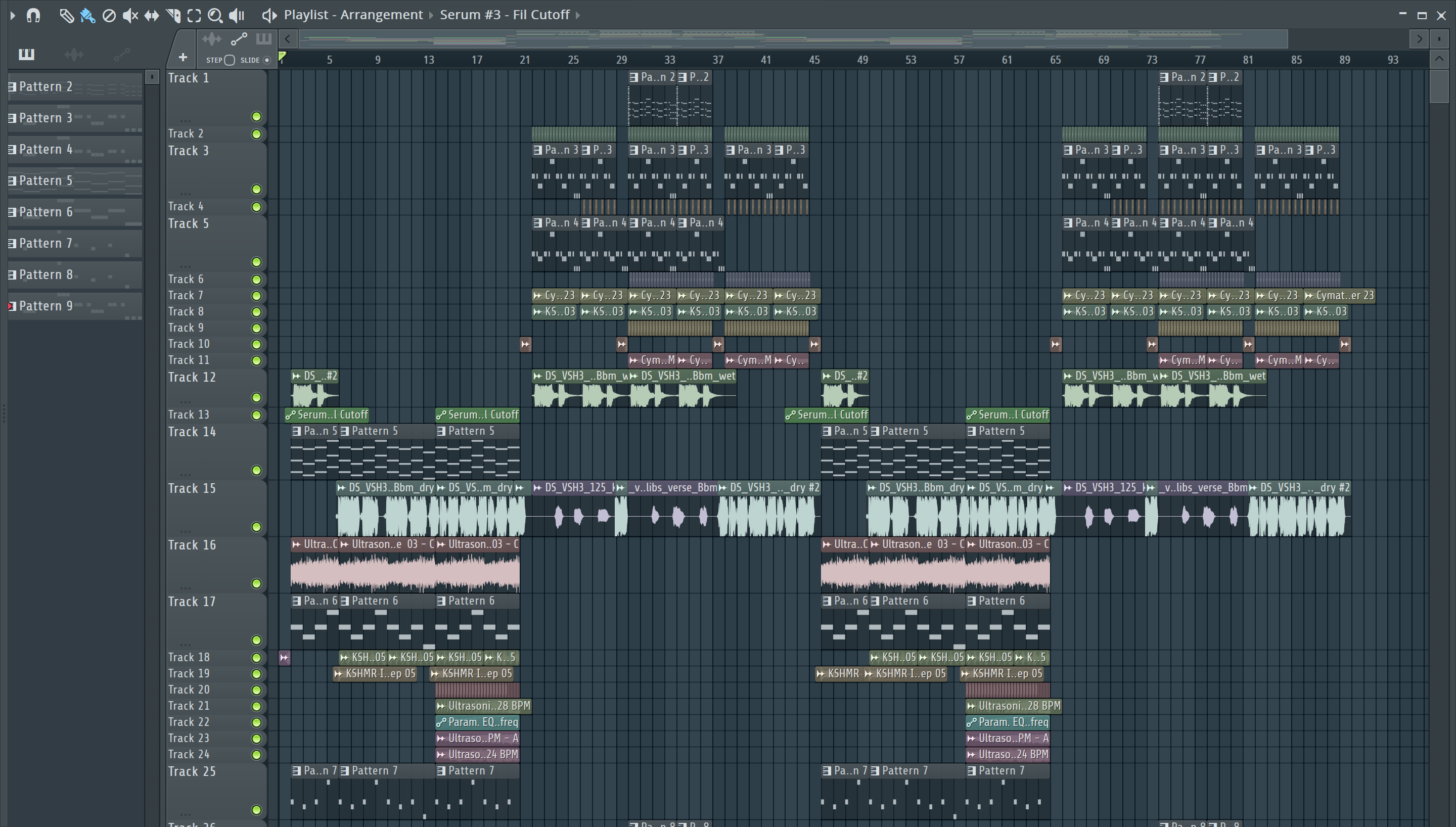Click vertical scroll up arrow
Viewport: 1456px width, 827px height.
(1439, 59)
